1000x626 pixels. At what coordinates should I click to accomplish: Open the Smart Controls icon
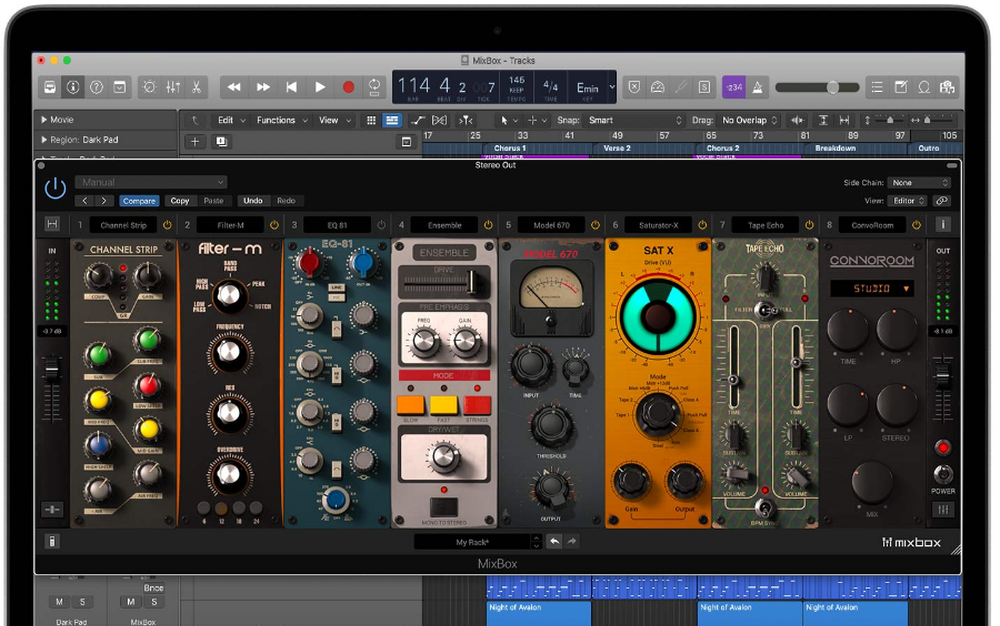[120, 87]
